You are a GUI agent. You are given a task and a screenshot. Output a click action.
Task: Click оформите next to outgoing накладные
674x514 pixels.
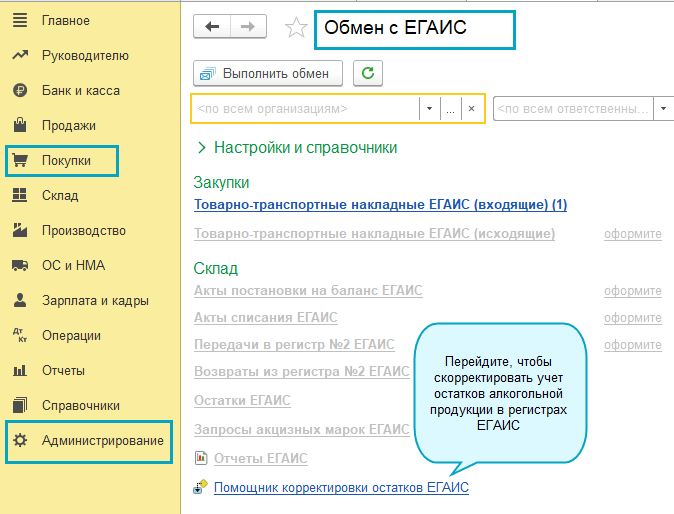(633, 234)
